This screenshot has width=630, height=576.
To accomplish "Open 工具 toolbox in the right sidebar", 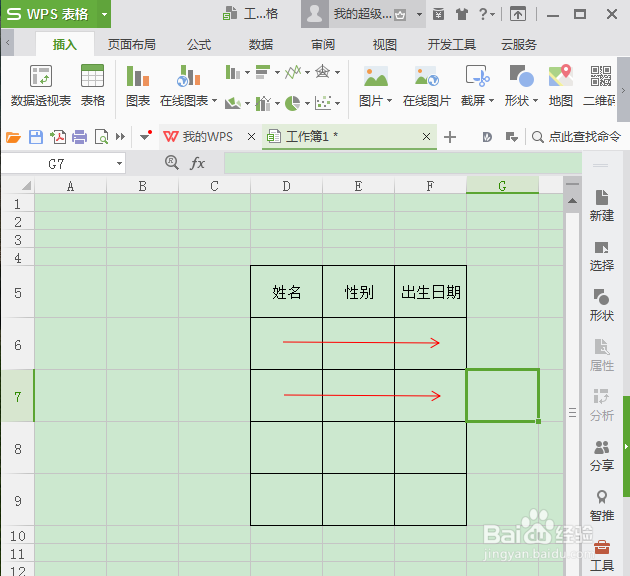I will tap(601, 556).
